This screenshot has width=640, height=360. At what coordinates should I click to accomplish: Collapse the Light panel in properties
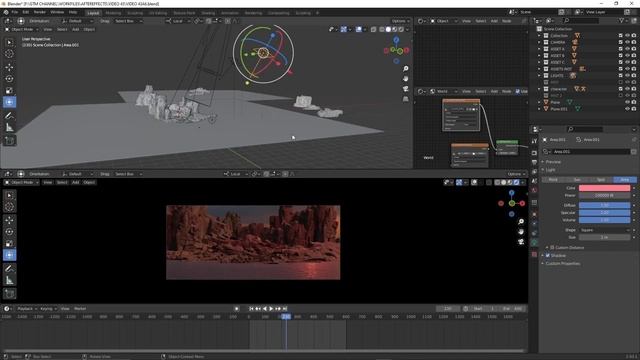pos(550,170)
